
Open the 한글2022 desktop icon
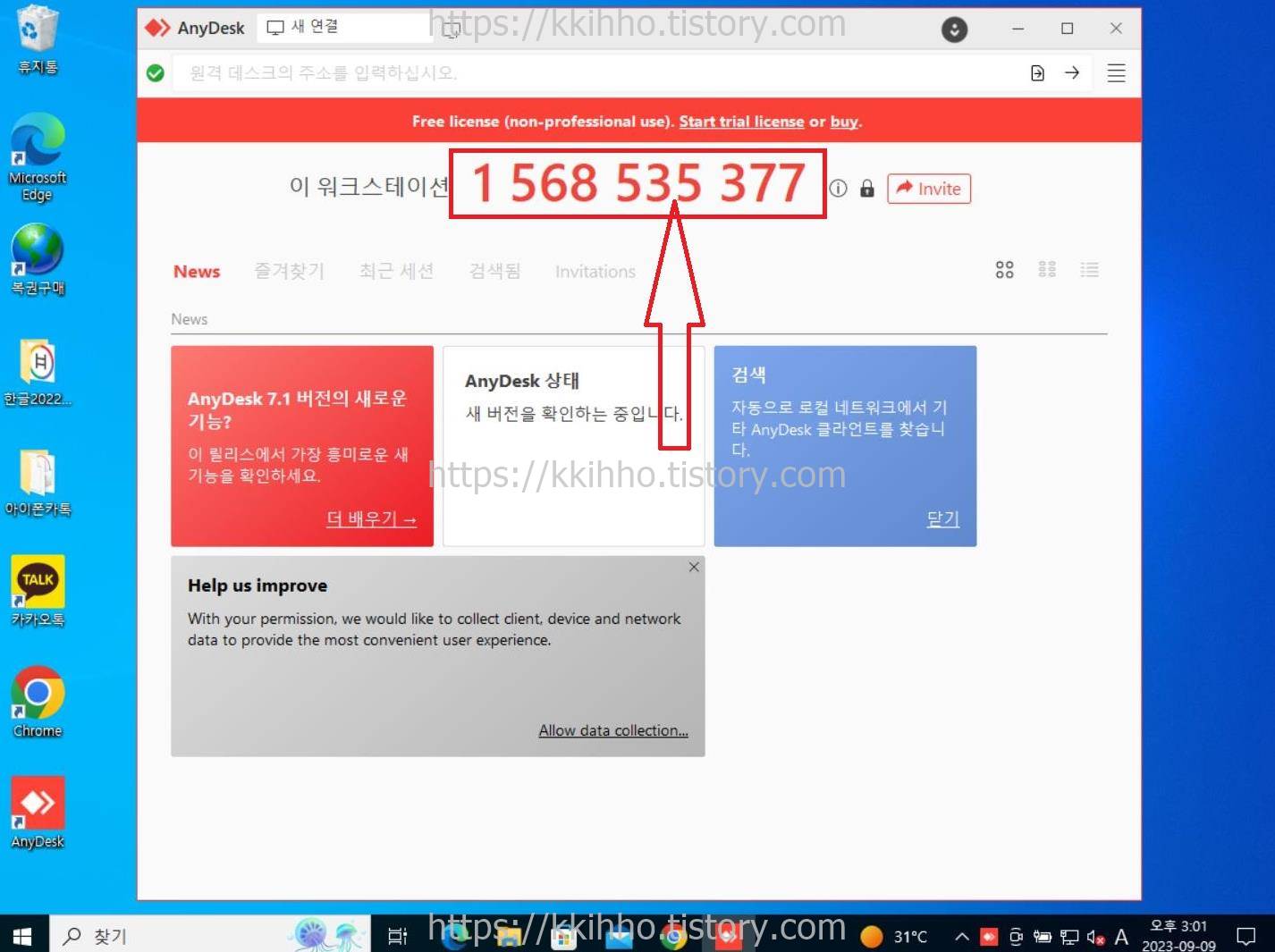point(38,372)
